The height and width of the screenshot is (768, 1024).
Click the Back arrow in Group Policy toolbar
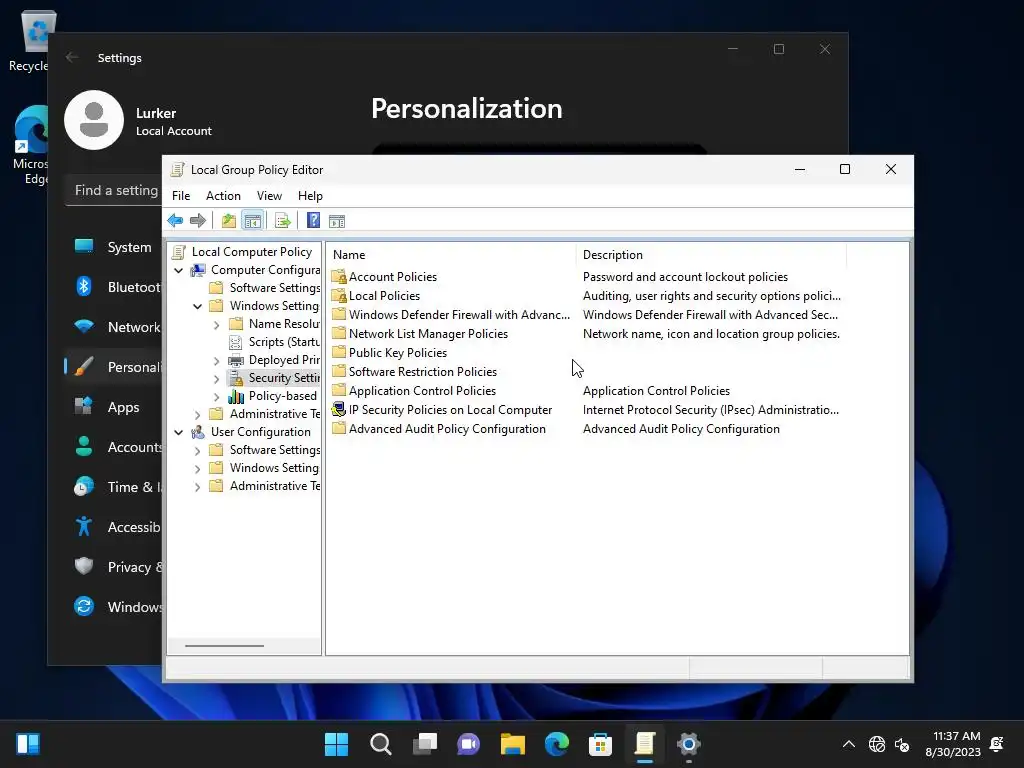coord(175,221)
